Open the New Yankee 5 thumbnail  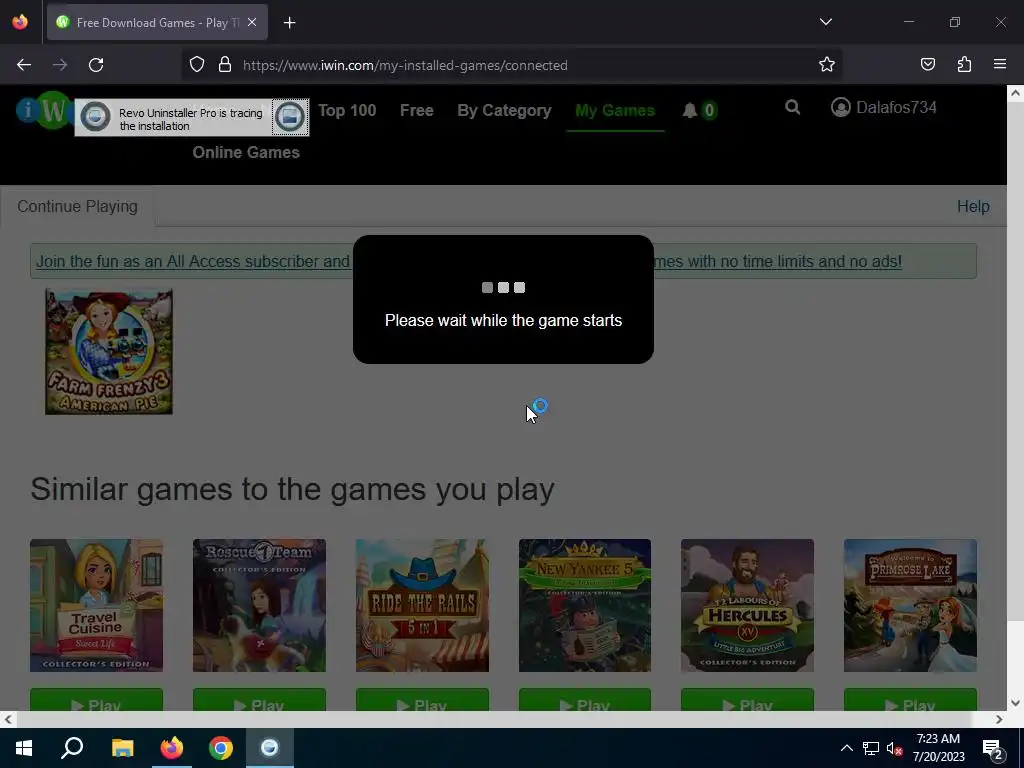(584, 605)
